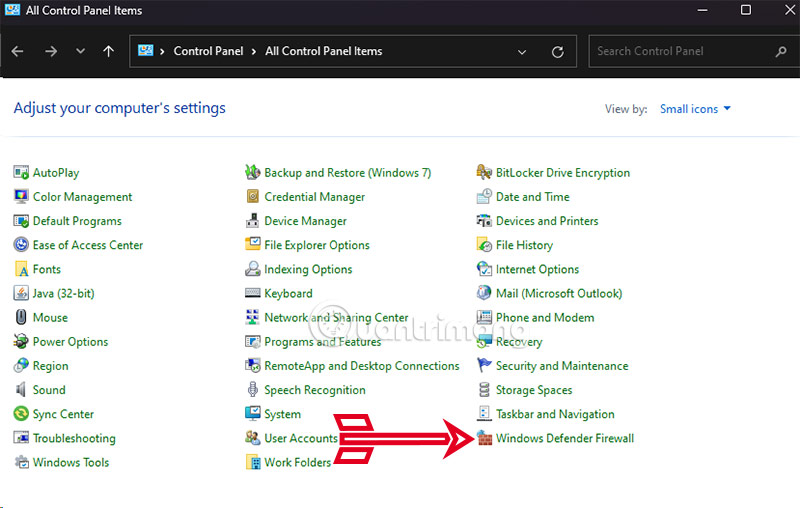This screenshot has width=800, height=508.
Task: Open the User Accounts icon
Action: click(253, 438)
